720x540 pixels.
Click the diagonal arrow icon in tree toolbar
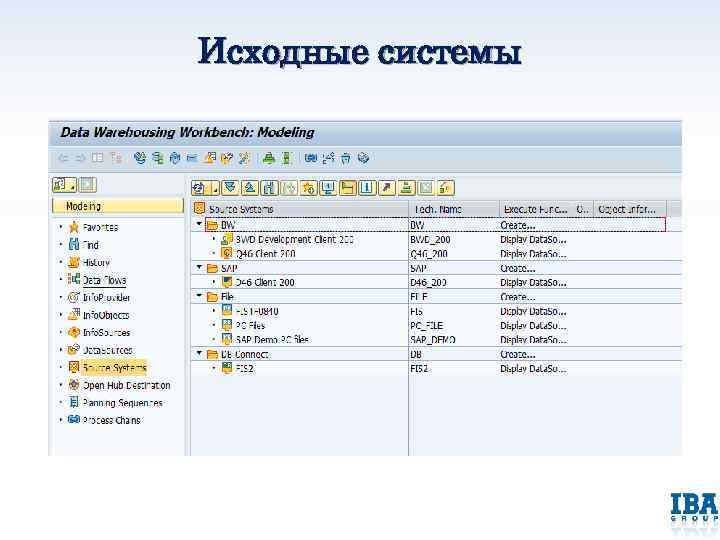coord(387,188)
